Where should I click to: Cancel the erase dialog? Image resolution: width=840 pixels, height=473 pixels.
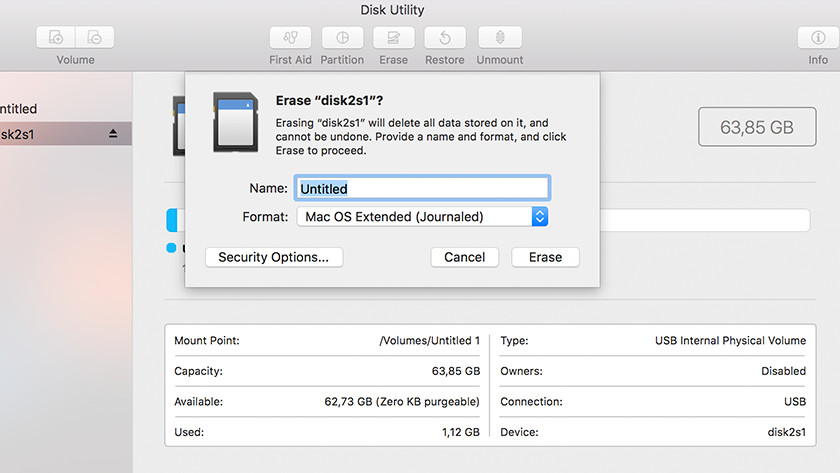pyautogui.click(x=464, y=257)
